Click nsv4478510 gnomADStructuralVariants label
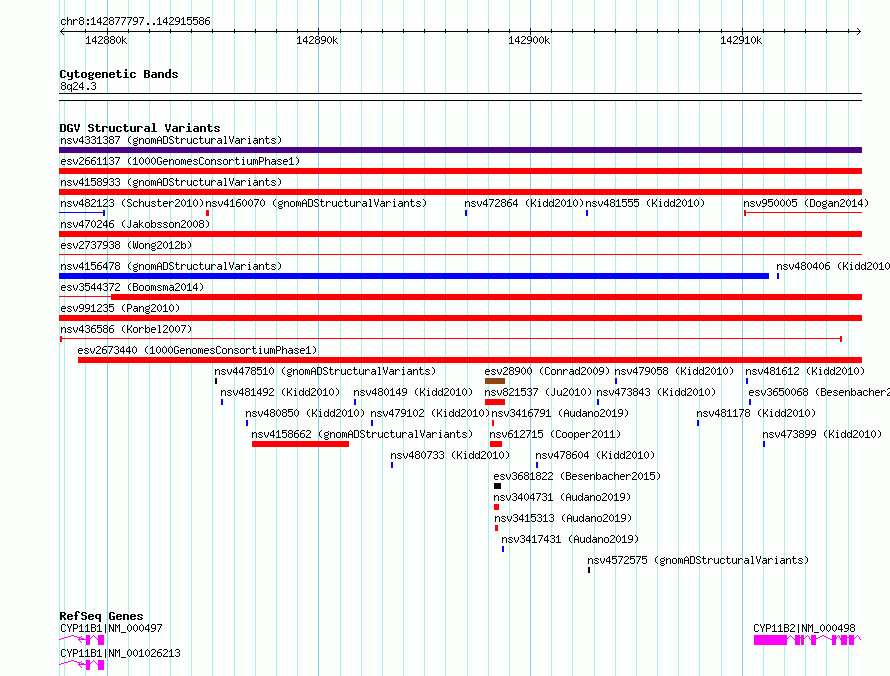The width and height of the screenshot is (890, 676). pos(325,371)
